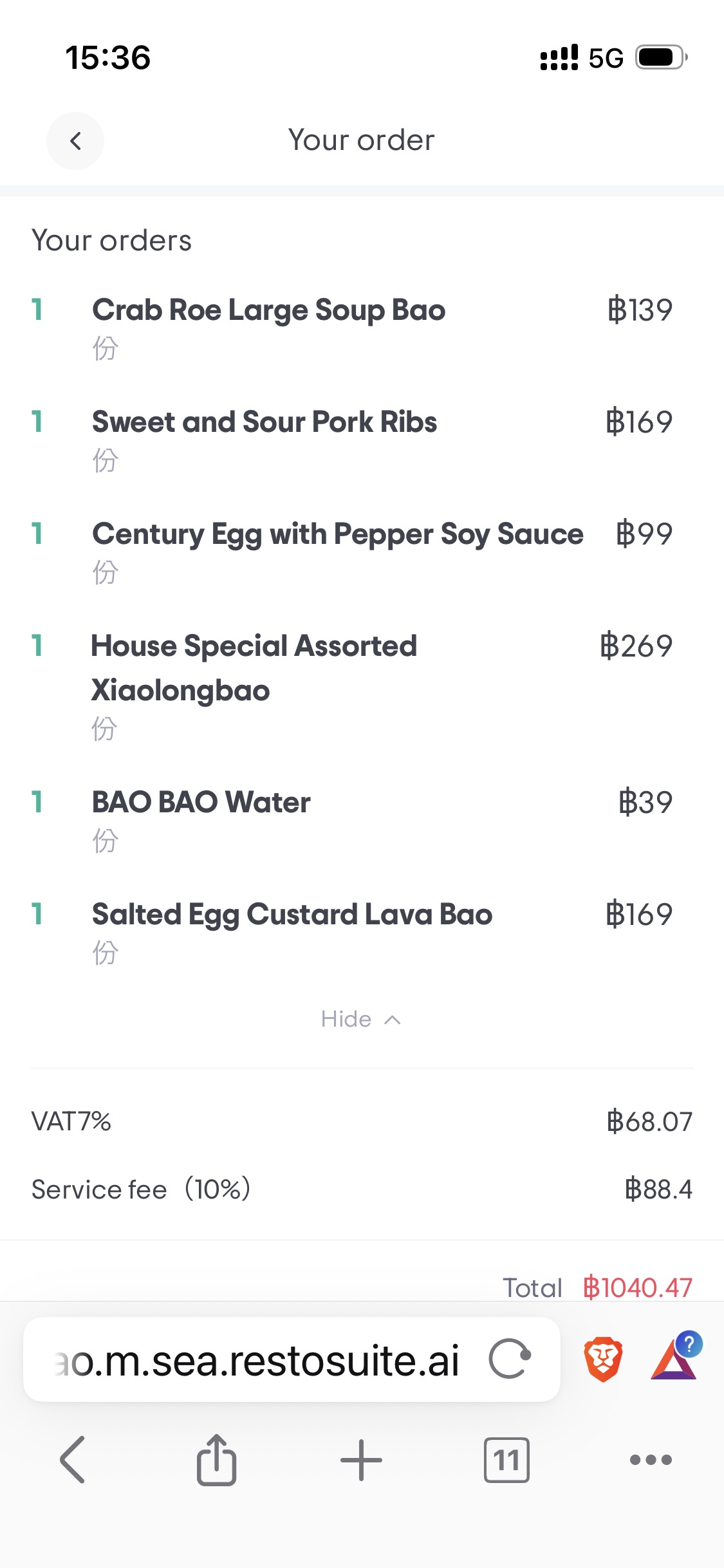Go back using browser back chevron

pyautogui.click(x=73, y=1460)
